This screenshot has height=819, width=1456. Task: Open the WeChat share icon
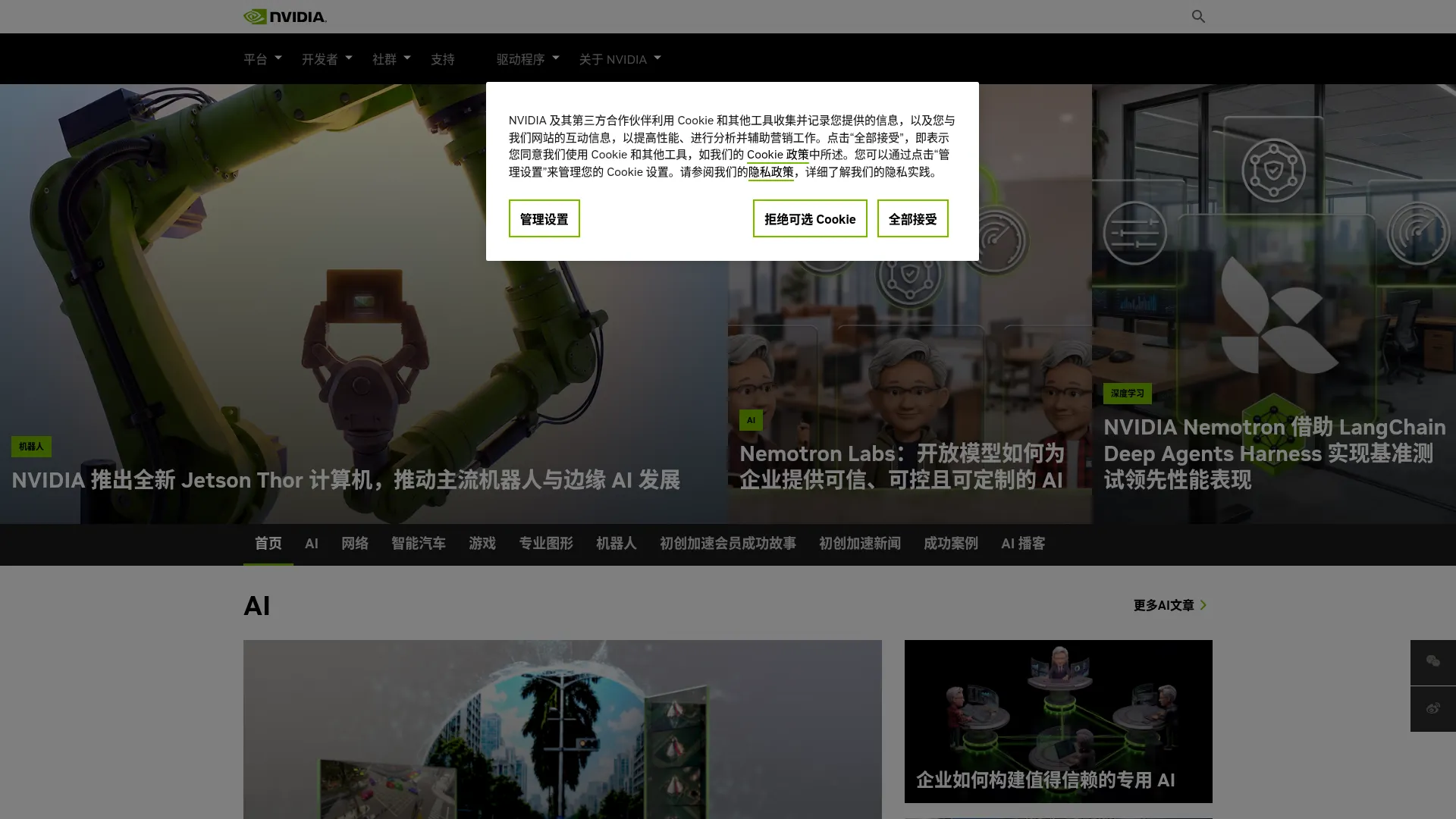1432,662
